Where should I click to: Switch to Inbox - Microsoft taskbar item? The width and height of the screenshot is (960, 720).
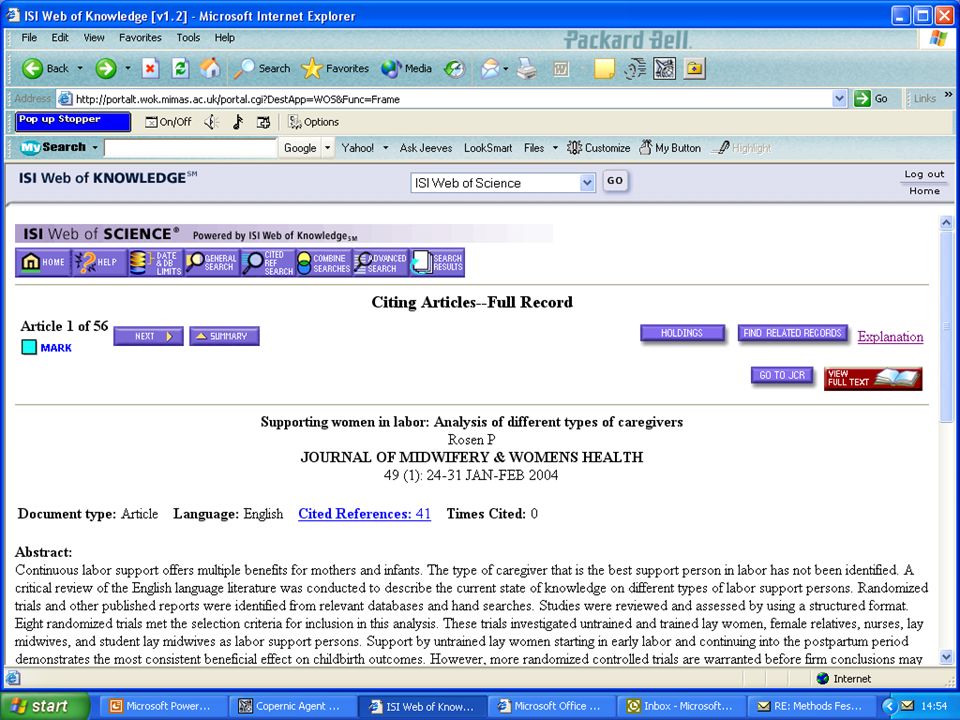[x=681, y=706]
